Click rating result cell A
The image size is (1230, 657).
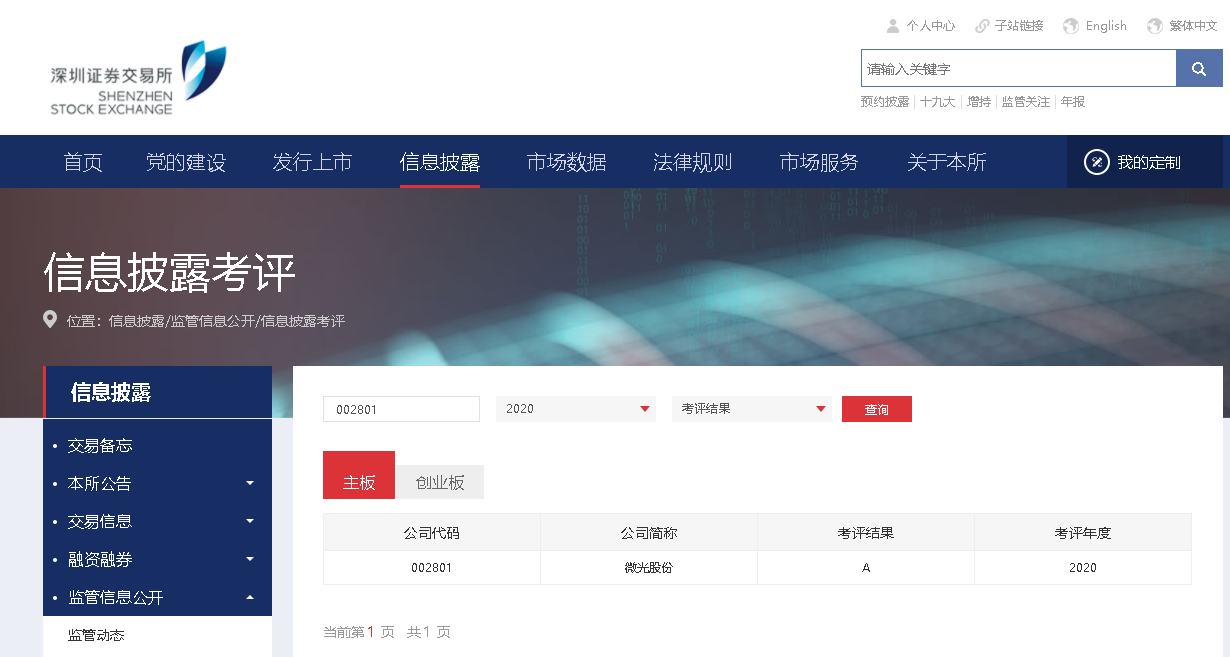(866, 567)
